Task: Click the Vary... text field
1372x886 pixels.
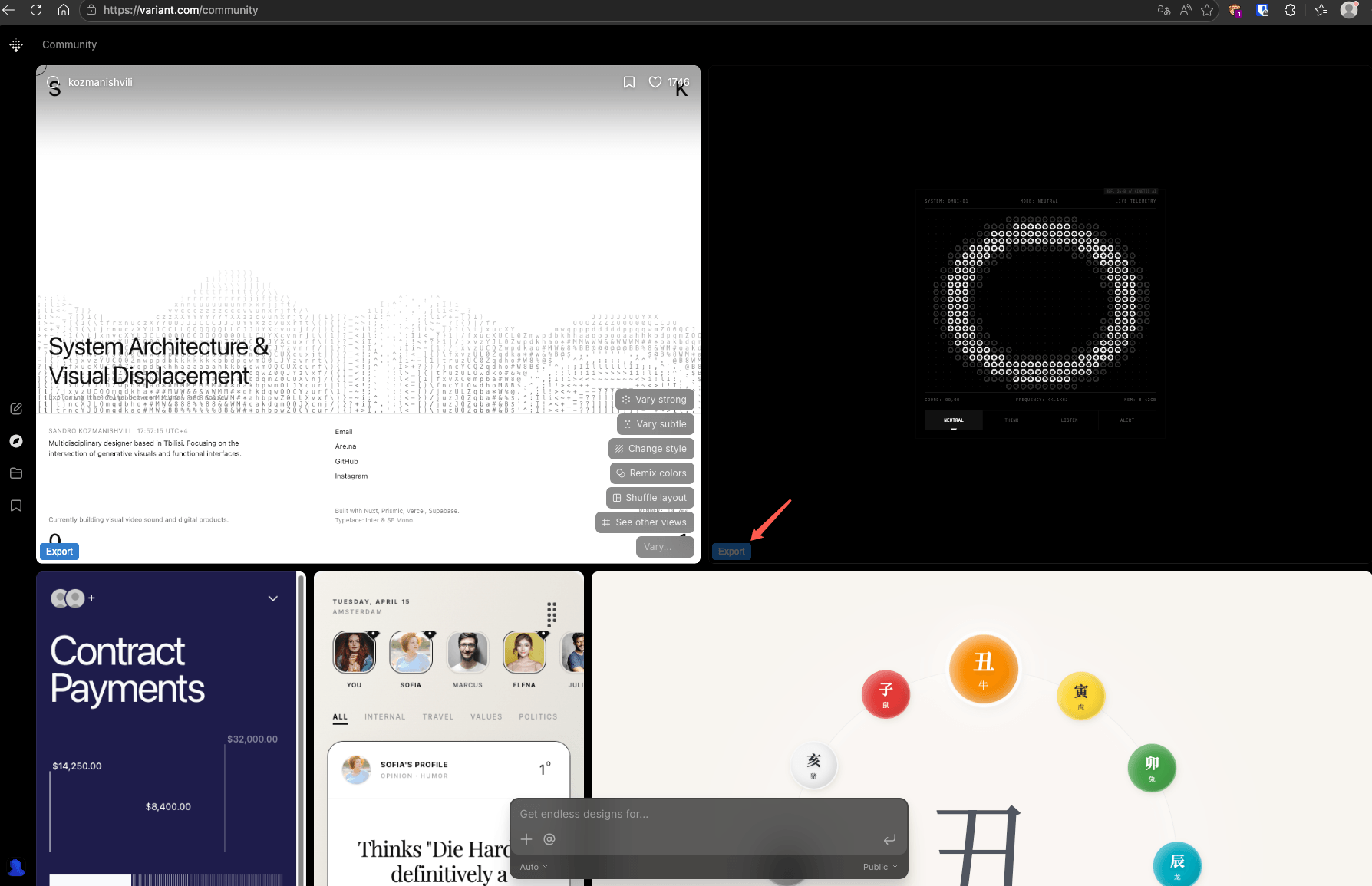Action: [x=665, y=547]
